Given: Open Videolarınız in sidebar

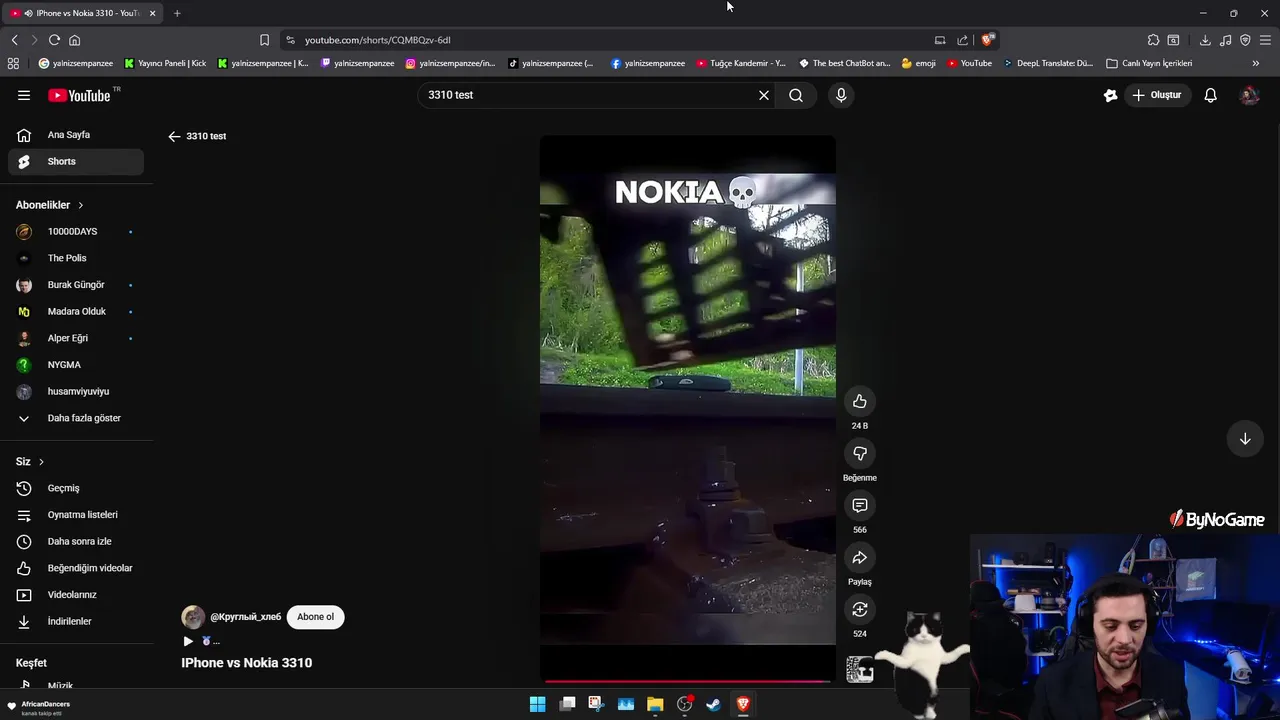Looking at the screenshot, I should pos(75,595).
